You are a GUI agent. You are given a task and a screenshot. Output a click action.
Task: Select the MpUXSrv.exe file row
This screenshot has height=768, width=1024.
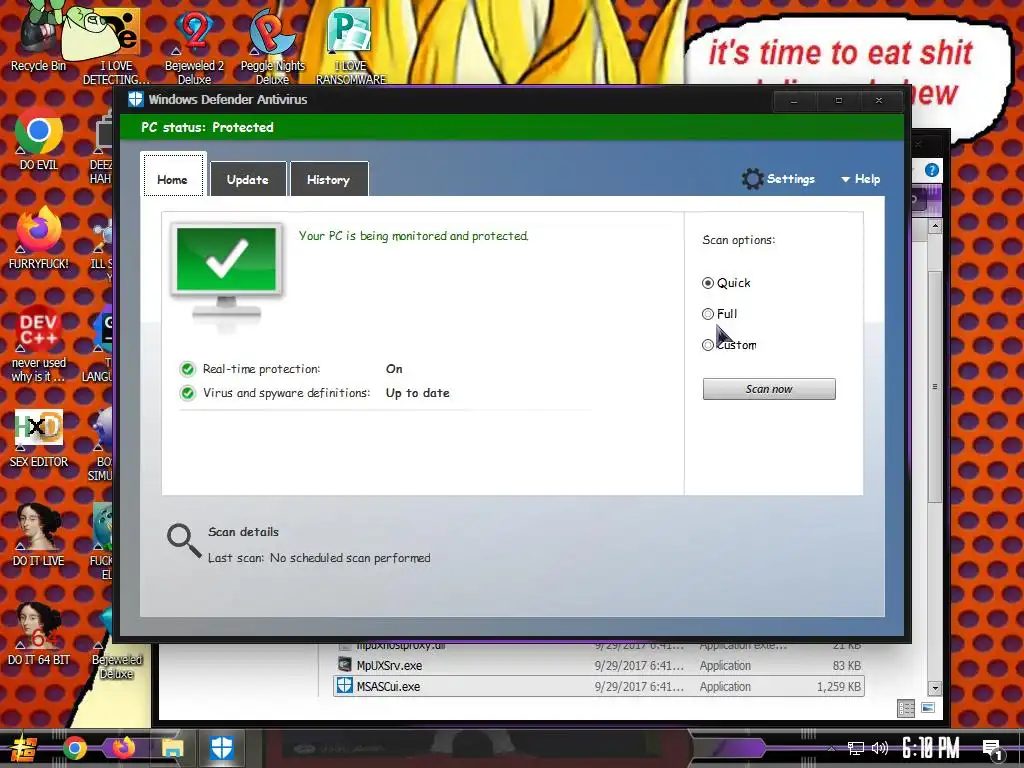pos(599,665)
